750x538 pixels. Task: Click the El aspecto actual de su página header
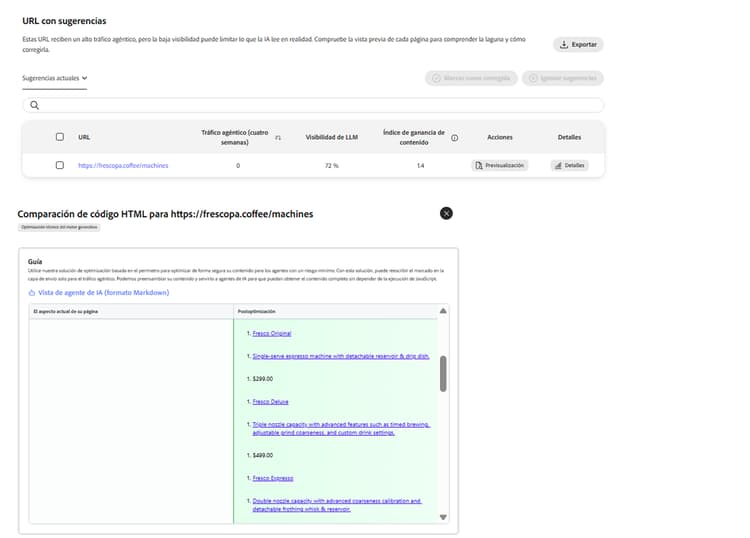(66, 311)
